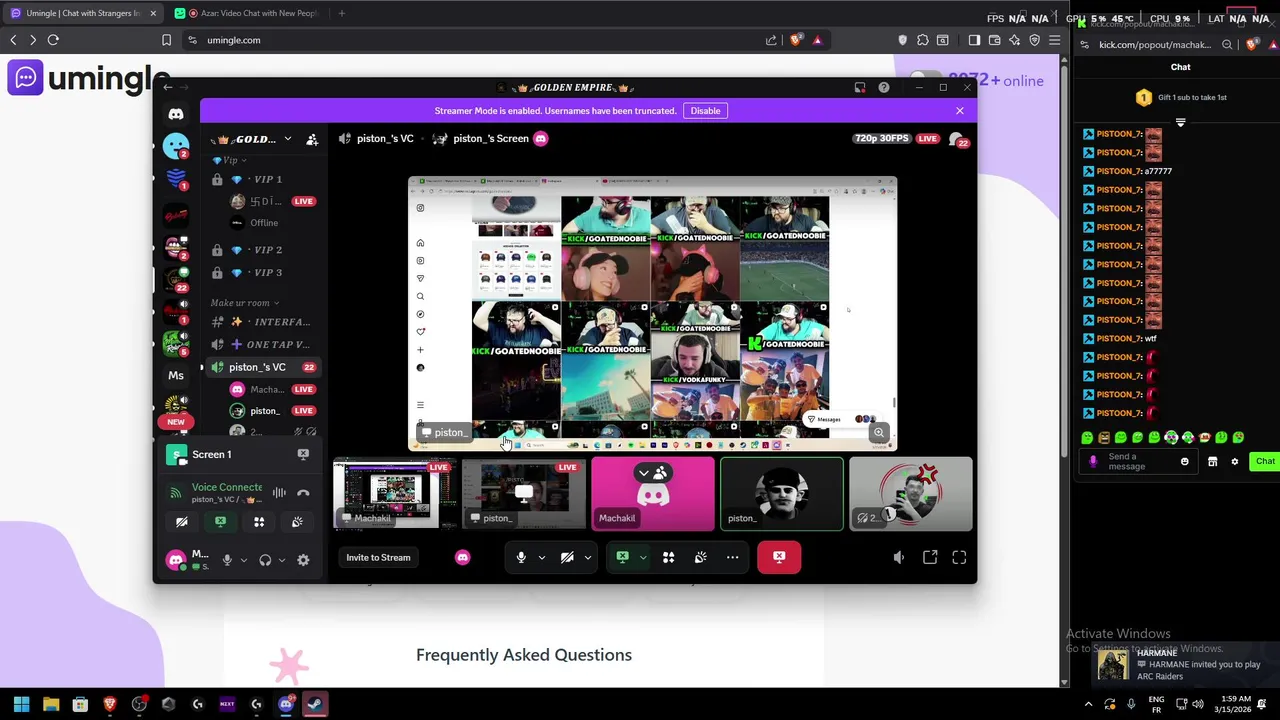Click red stop streaming button in call bar
Viewport: 1280px width, 720px height.
[779, 557]
